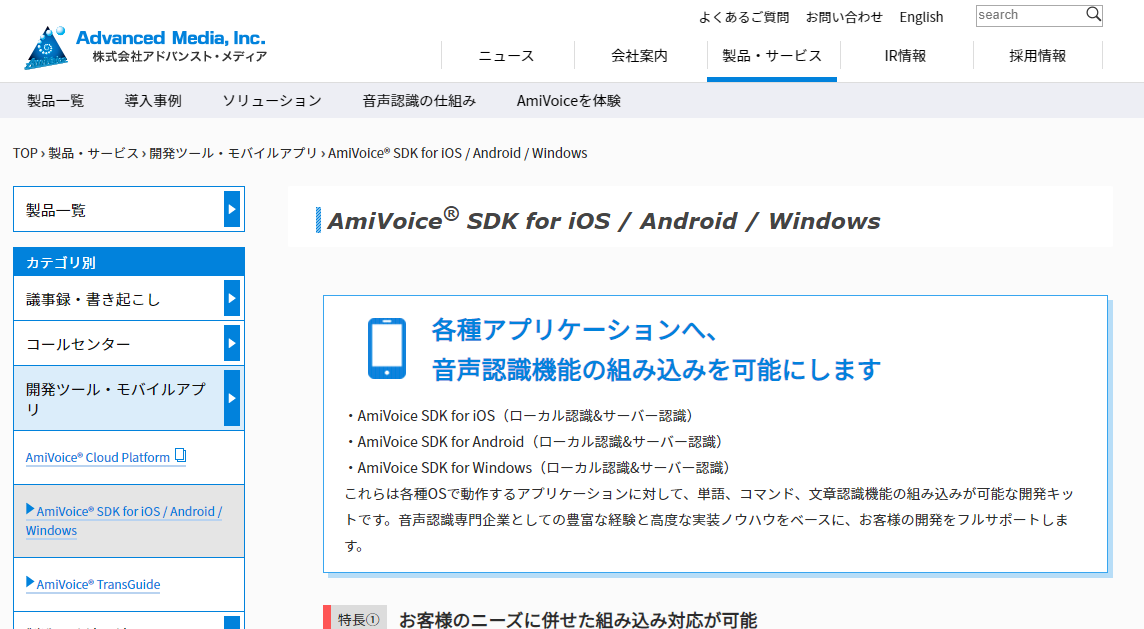Click the external-window icon beside Cloud Platform
Viewport: 1144px width, 629px height.
click(180, 456)
